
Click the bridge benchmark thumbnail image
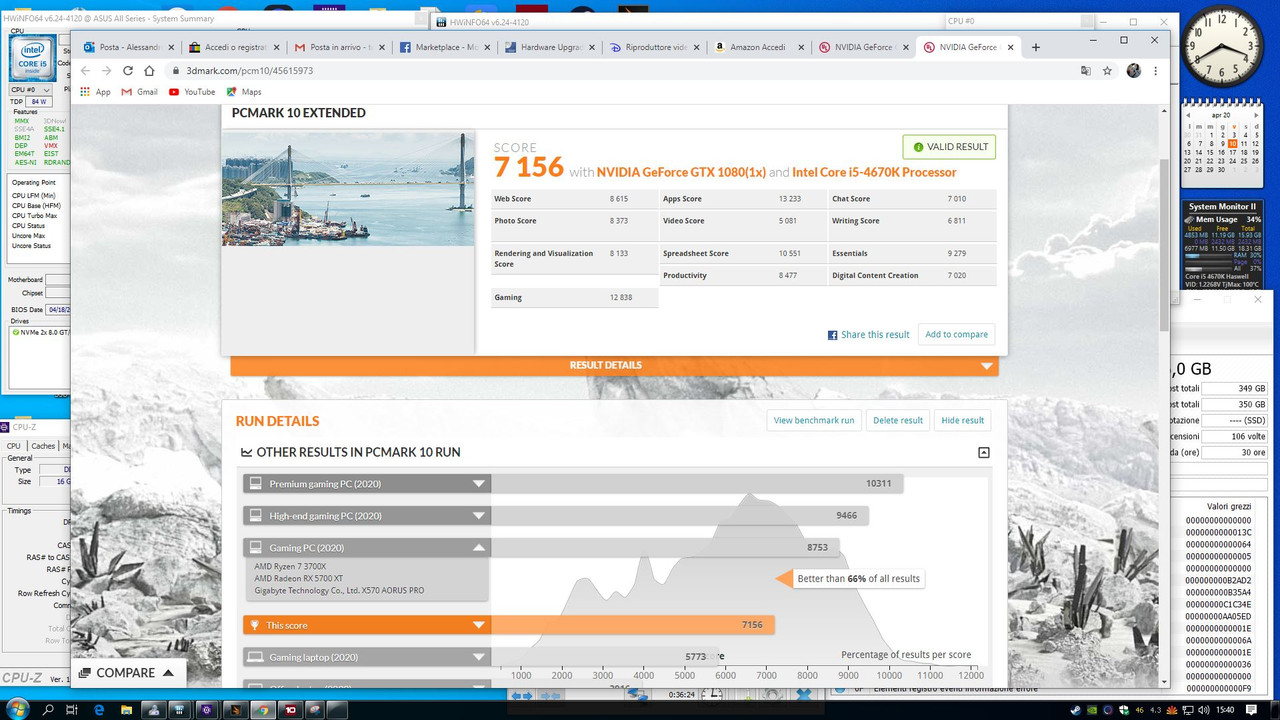pos(348,188)
